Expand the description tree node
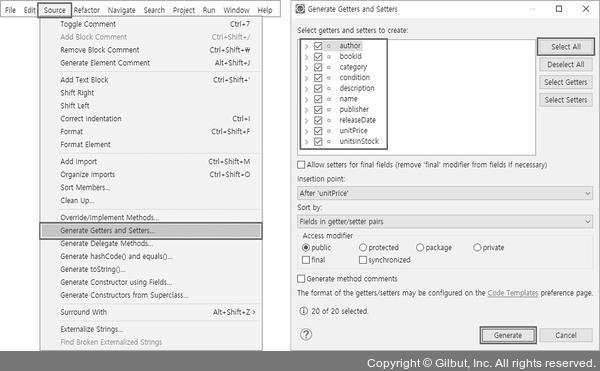This screenshot has width=600, height=371. click(x=306, y=89)
